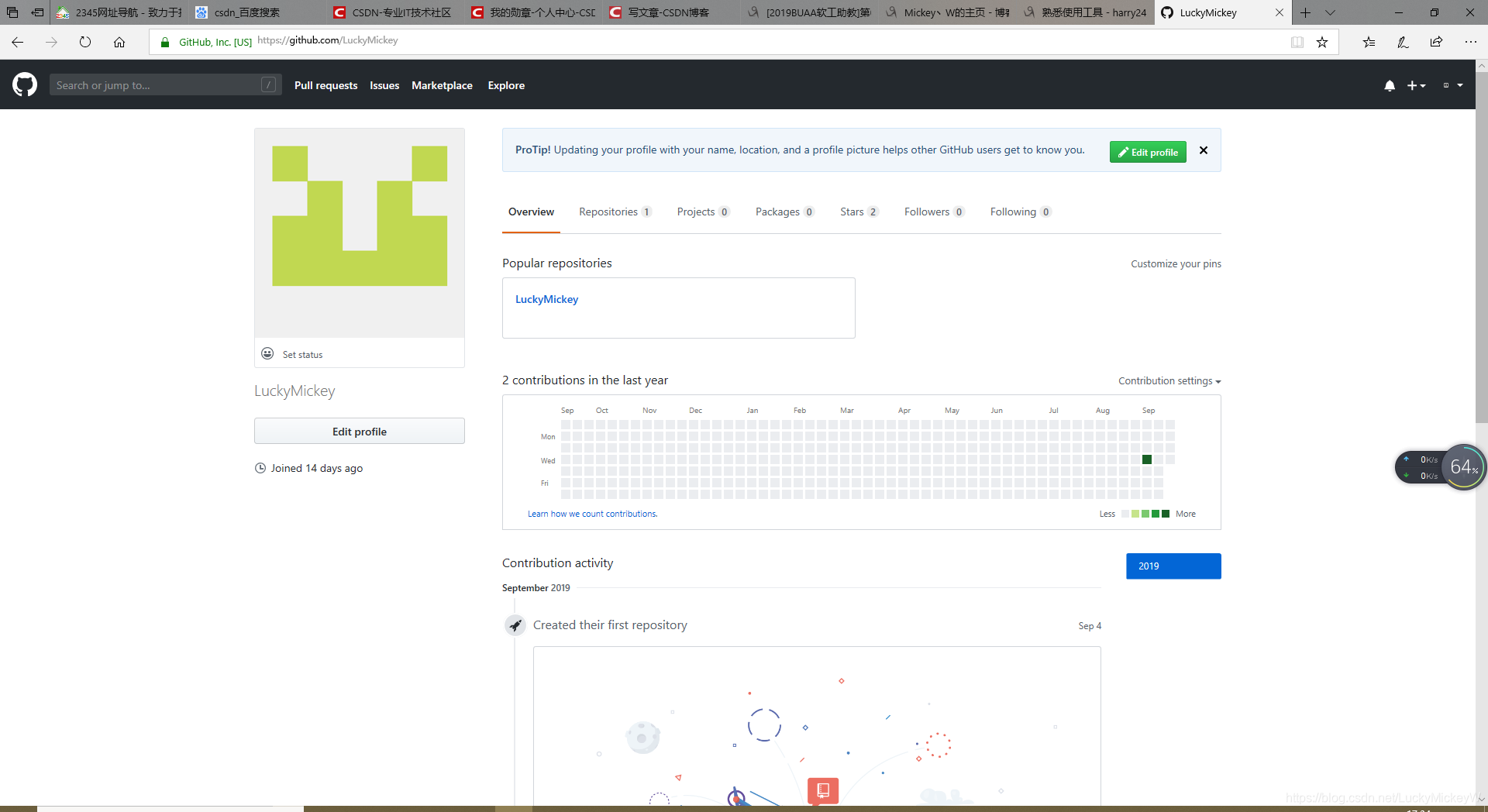Image resolution: width=1488 pixels, height=812 pixels.
Task: Switch to the Overview tab
Action: 531,212
